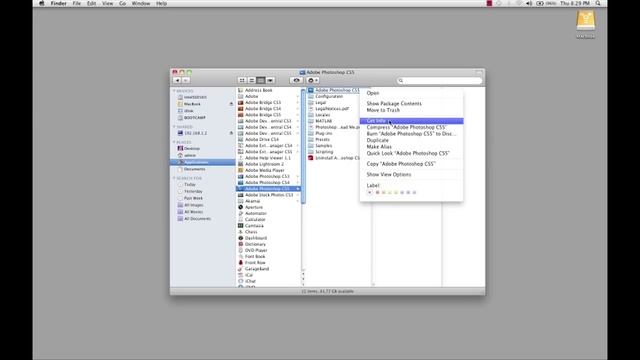
Task: Open the All Movies smart search
Action: tap(193, 212)
